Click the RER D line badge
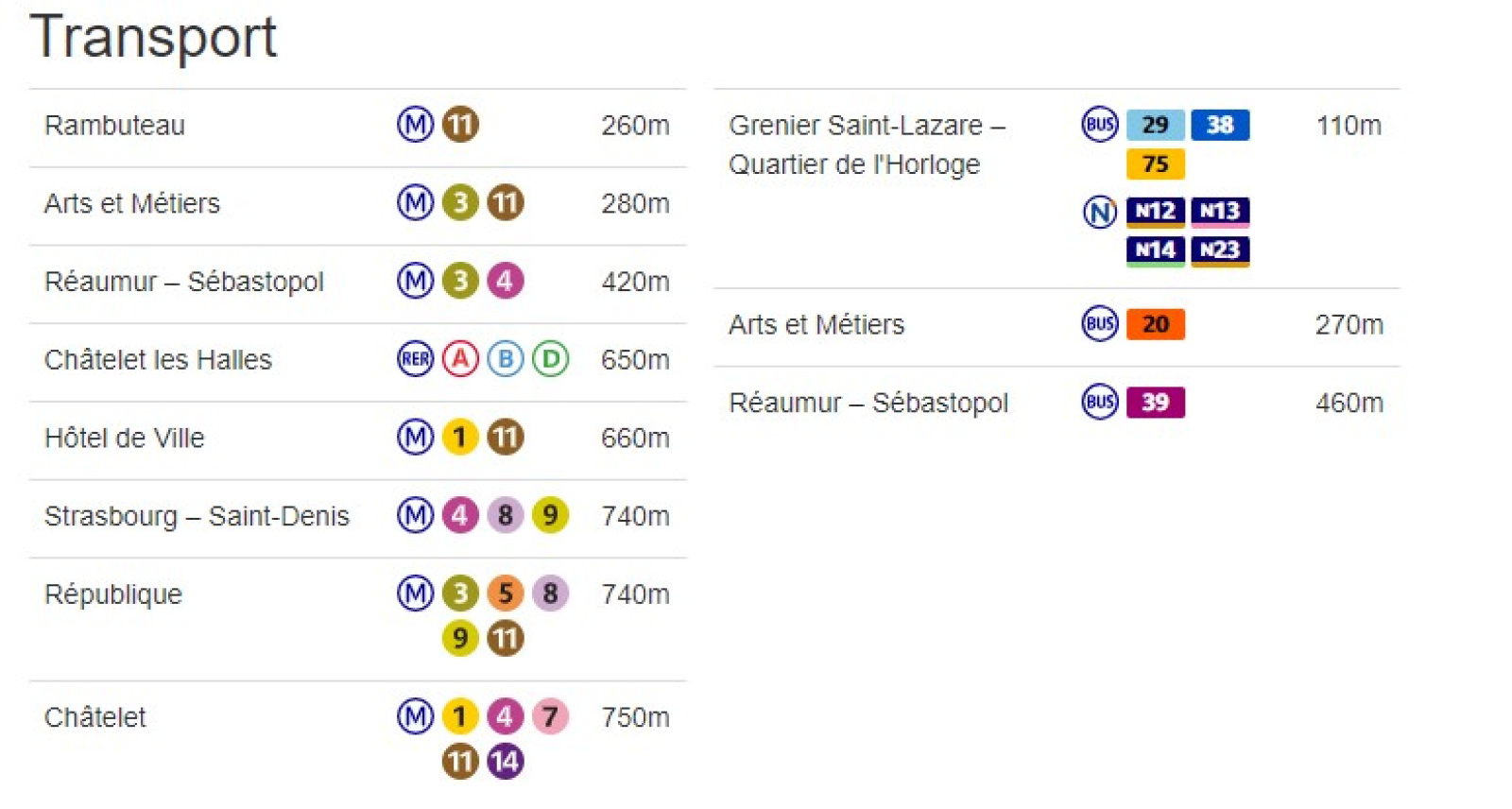The image size is (1512, 809). pyautogui.click(x=551, y=359)
